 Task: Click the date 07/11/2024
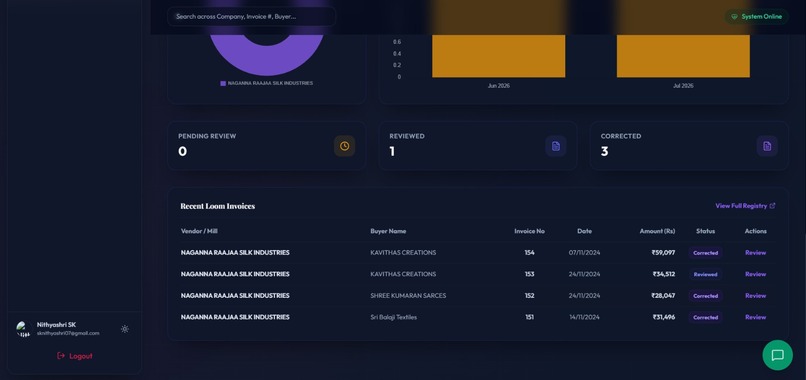(584, 252)
